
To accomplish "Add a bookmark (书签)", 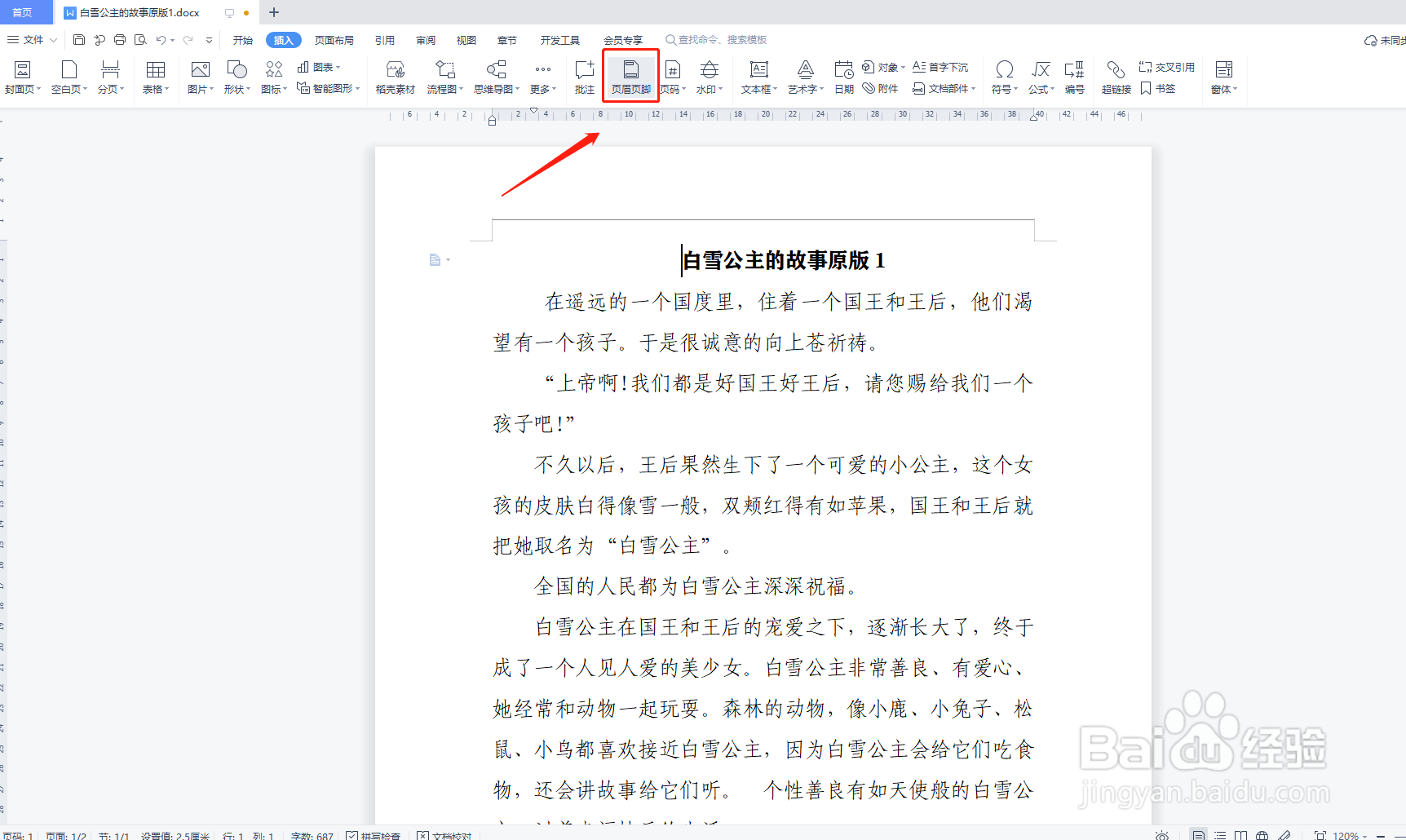I will point(1157,88).
